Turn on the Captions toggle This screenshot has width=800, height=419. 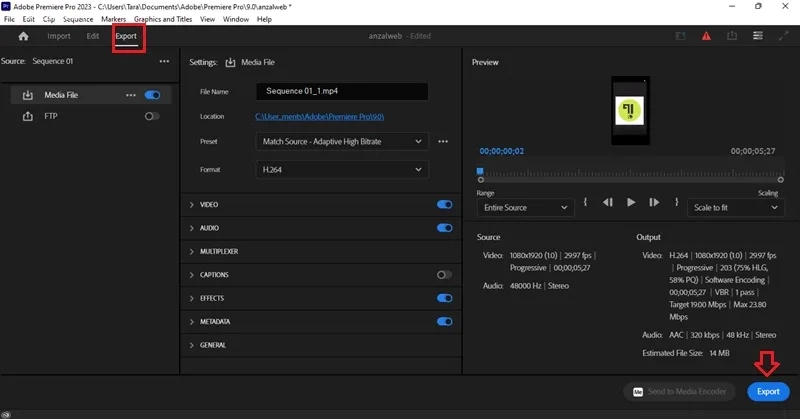pyautogui.click(x=444, y=275)
